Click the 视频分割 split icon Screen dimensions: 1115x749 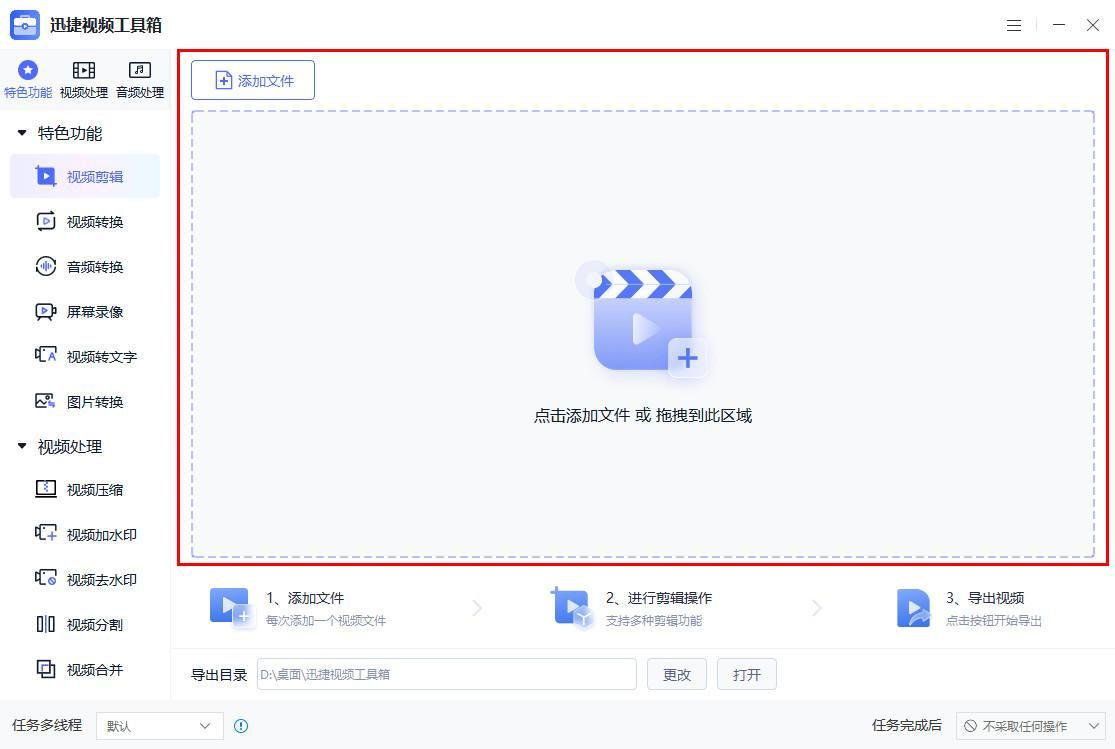click(46, 624)
